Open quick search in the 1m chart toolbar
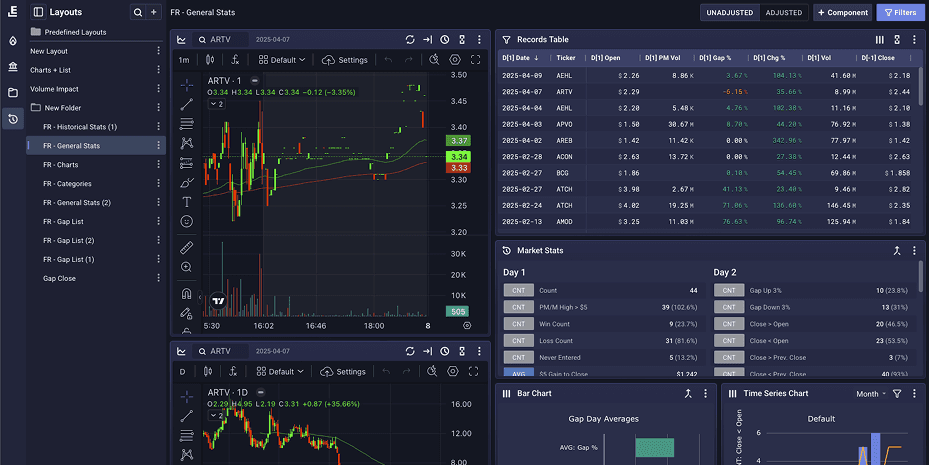929x465 pixels. [434, 60]
